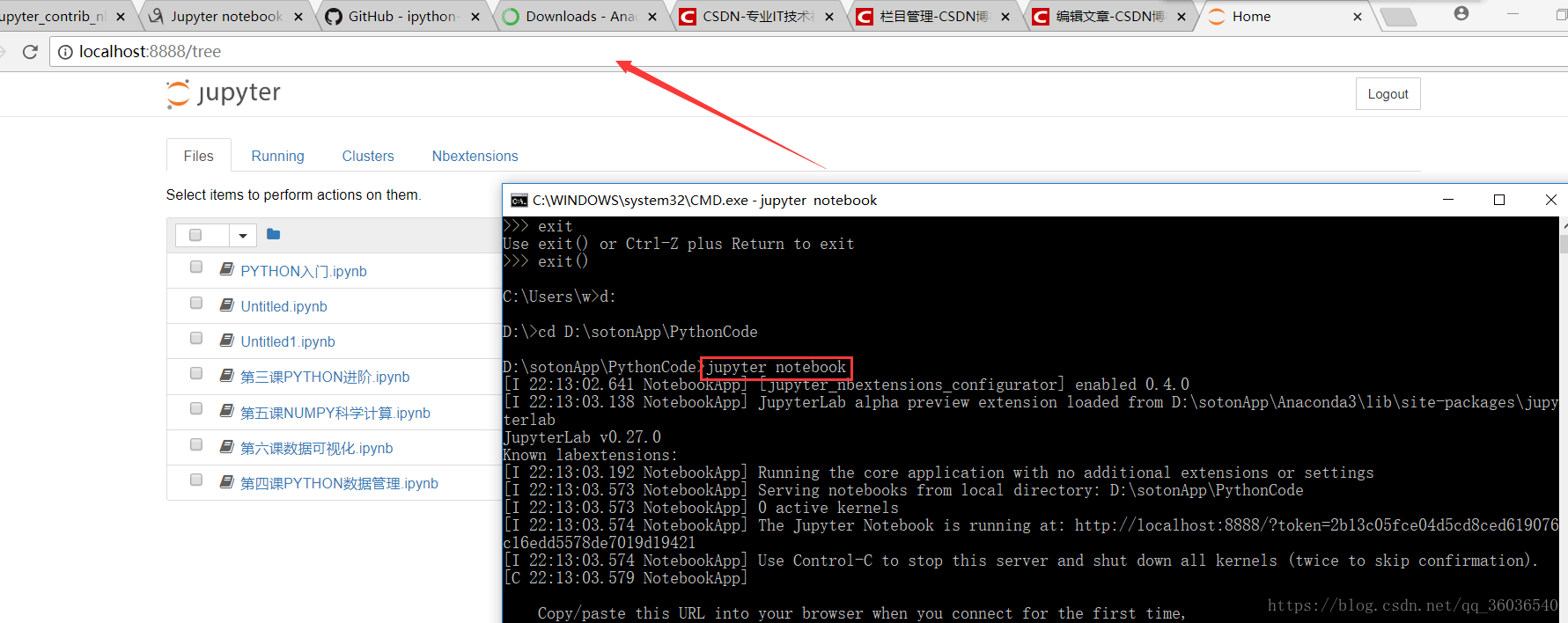Open the 第三课PYTHON进阶.ipynb notebook
Image resolution: width=1568 pixels, height=623 pixels.
pos(325,377)
